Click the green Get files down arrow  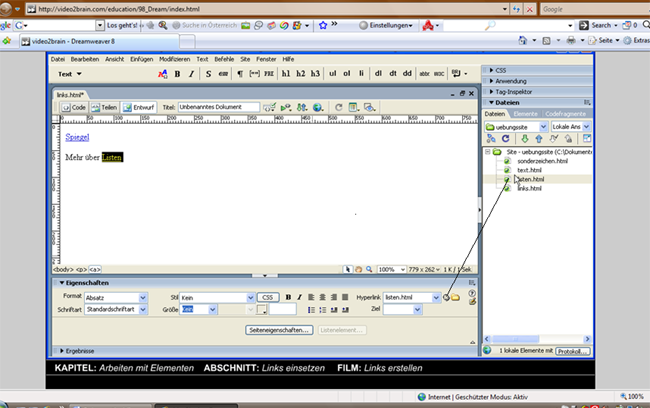coord(524,138)
